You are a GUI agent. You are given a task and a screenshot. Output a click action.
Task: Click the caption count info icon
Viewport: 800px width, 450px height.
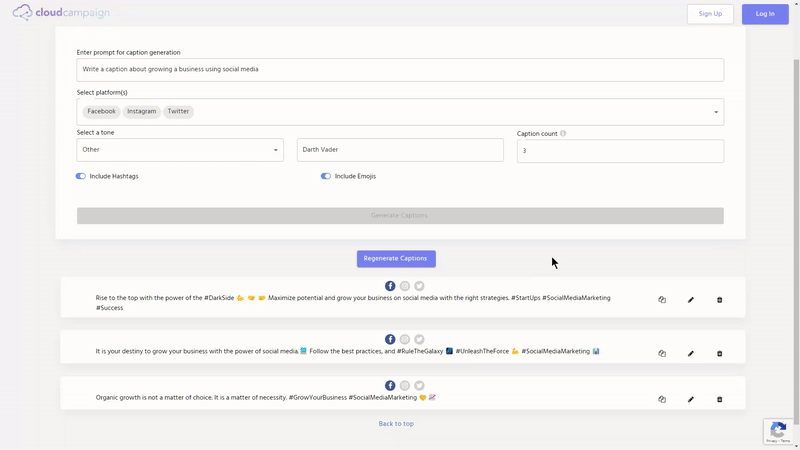pyautogui.click(x=563, y=133)
